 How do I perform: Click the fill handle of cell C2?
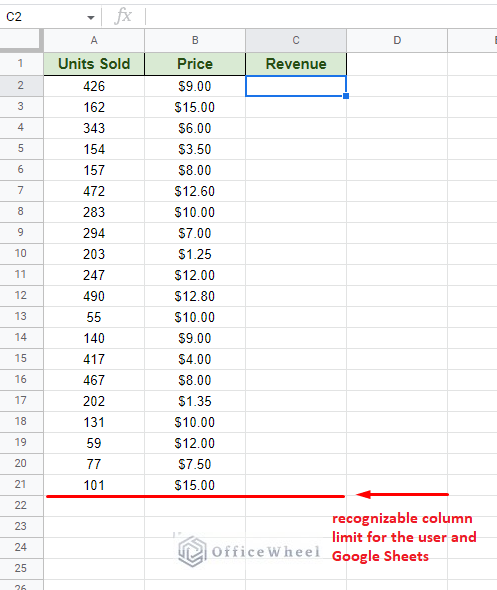[x=346, y=96]
